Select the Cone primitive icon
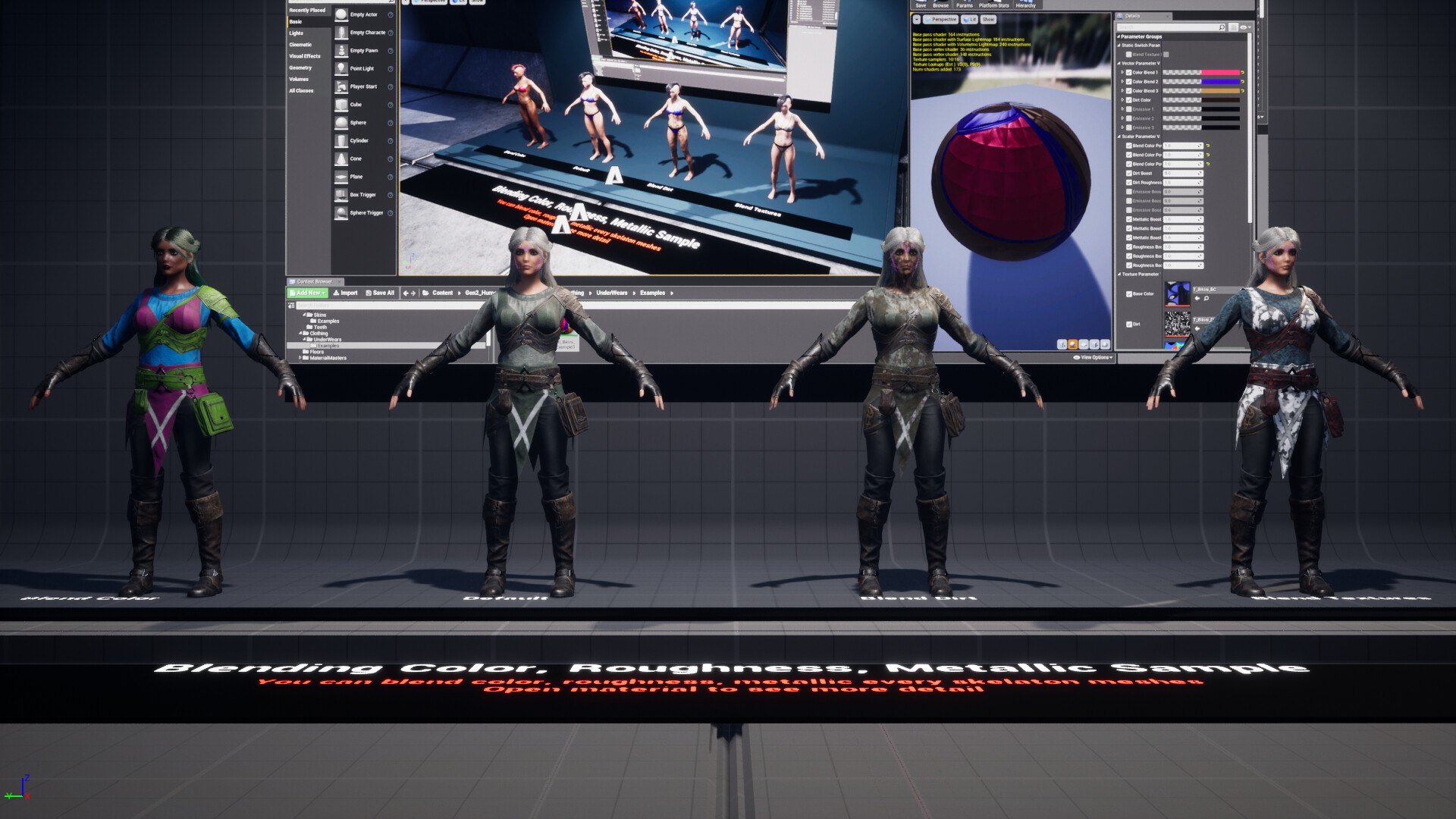The width and height of the screenshot is (1456, 819). (x=341, y=158)
